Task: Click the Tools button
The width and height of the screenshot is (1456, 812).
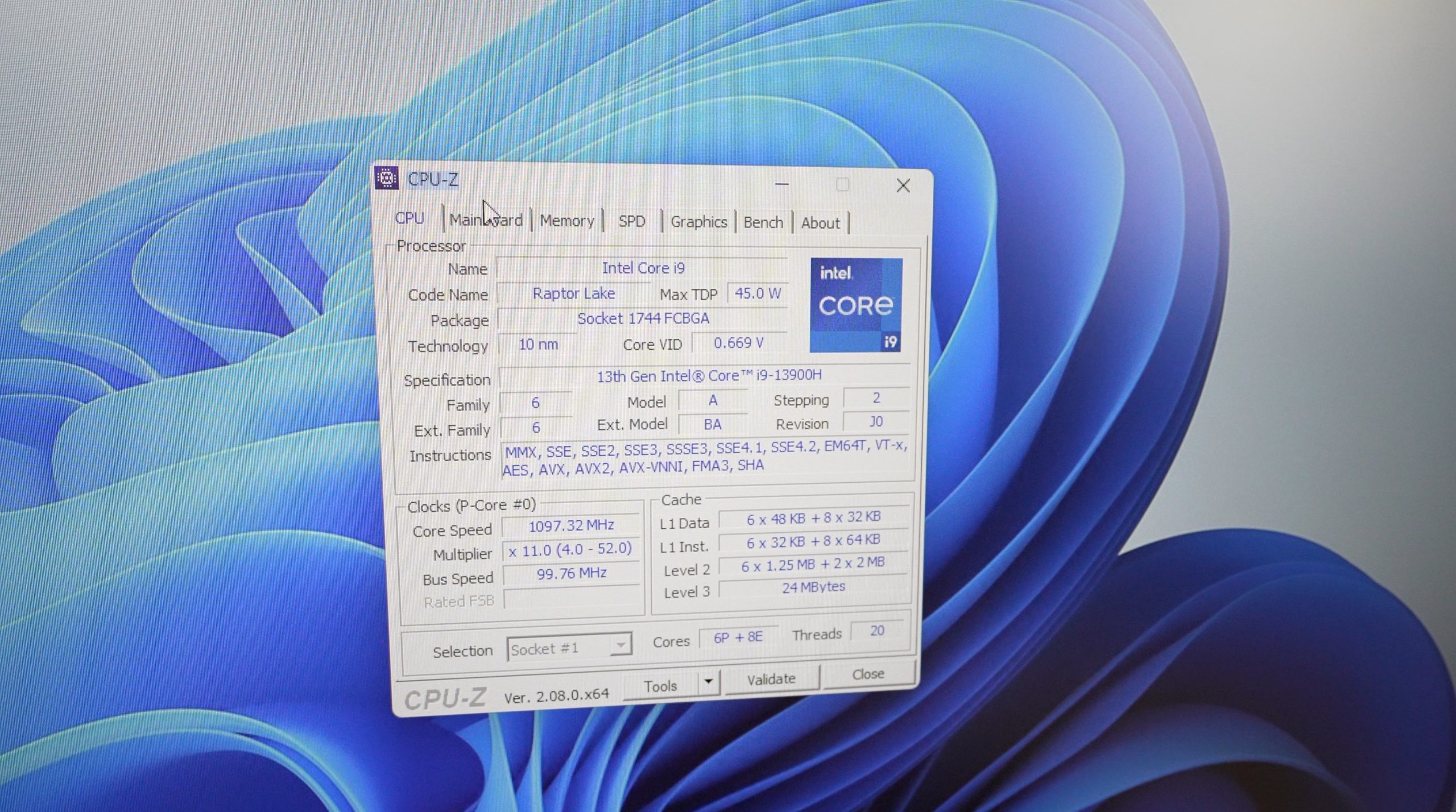Action: (660, 686)
